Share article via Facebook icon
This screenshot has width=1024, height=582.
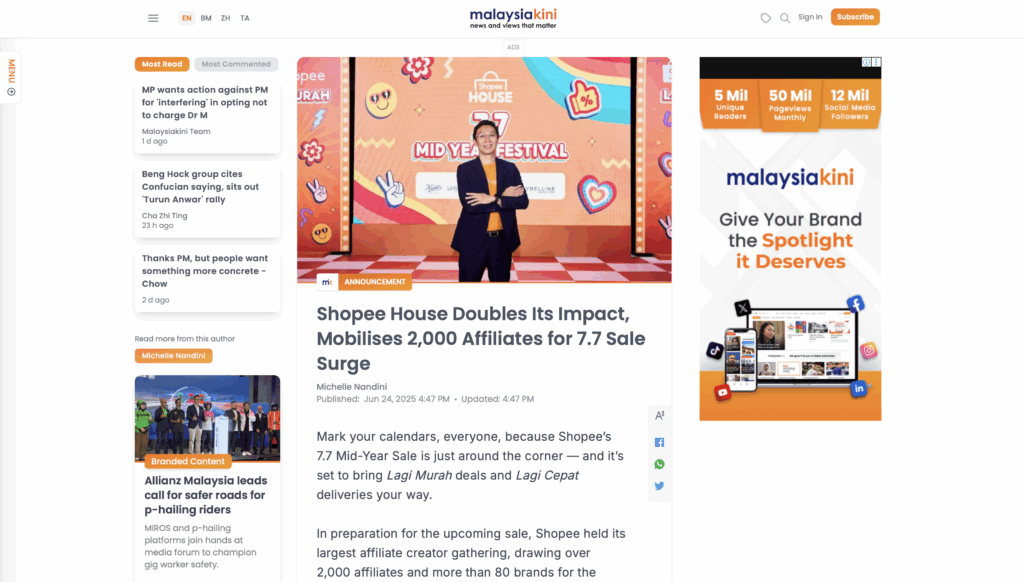(660, 442)
